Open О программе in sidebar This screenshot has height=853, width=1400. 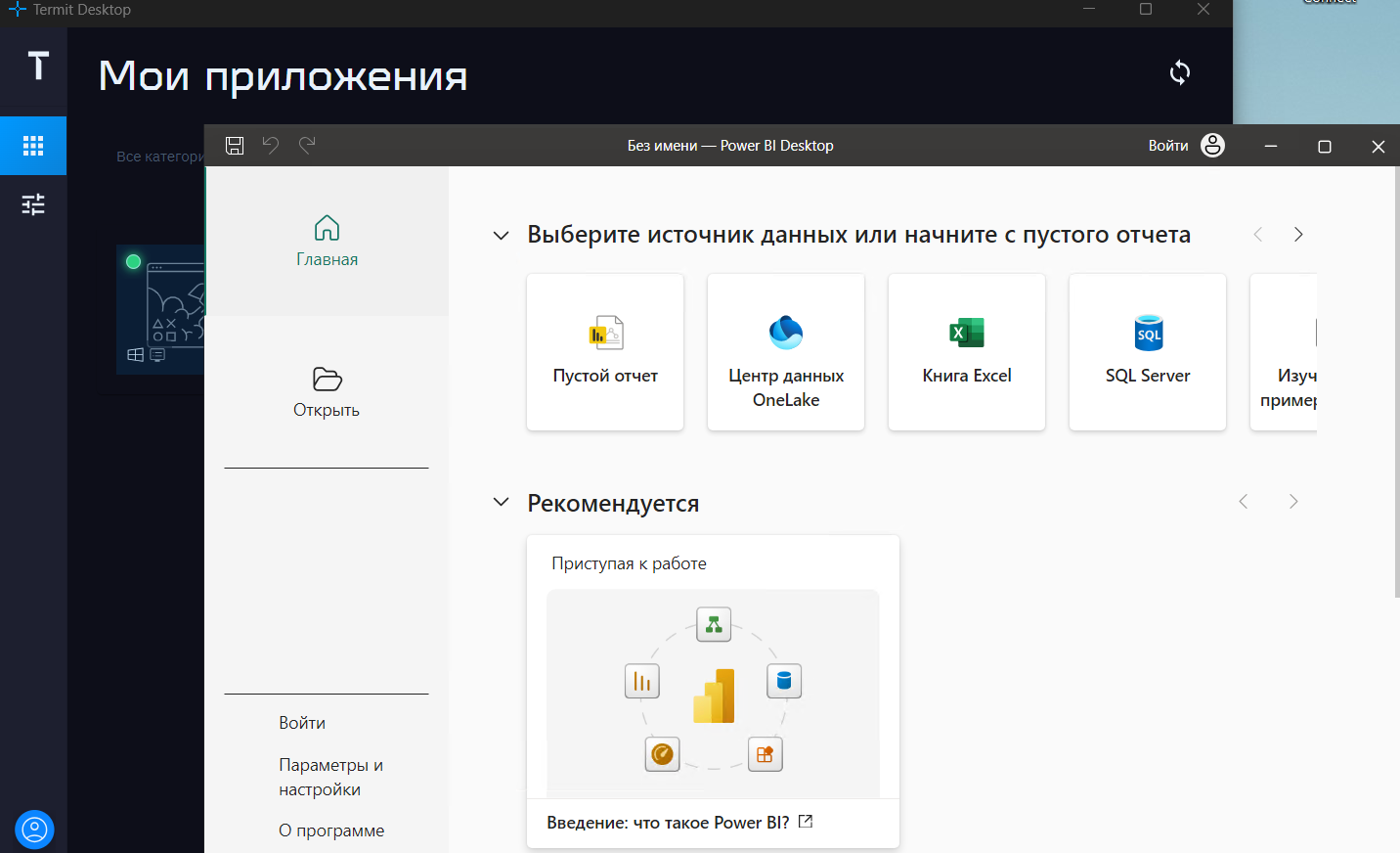click(x=331, y=831)
